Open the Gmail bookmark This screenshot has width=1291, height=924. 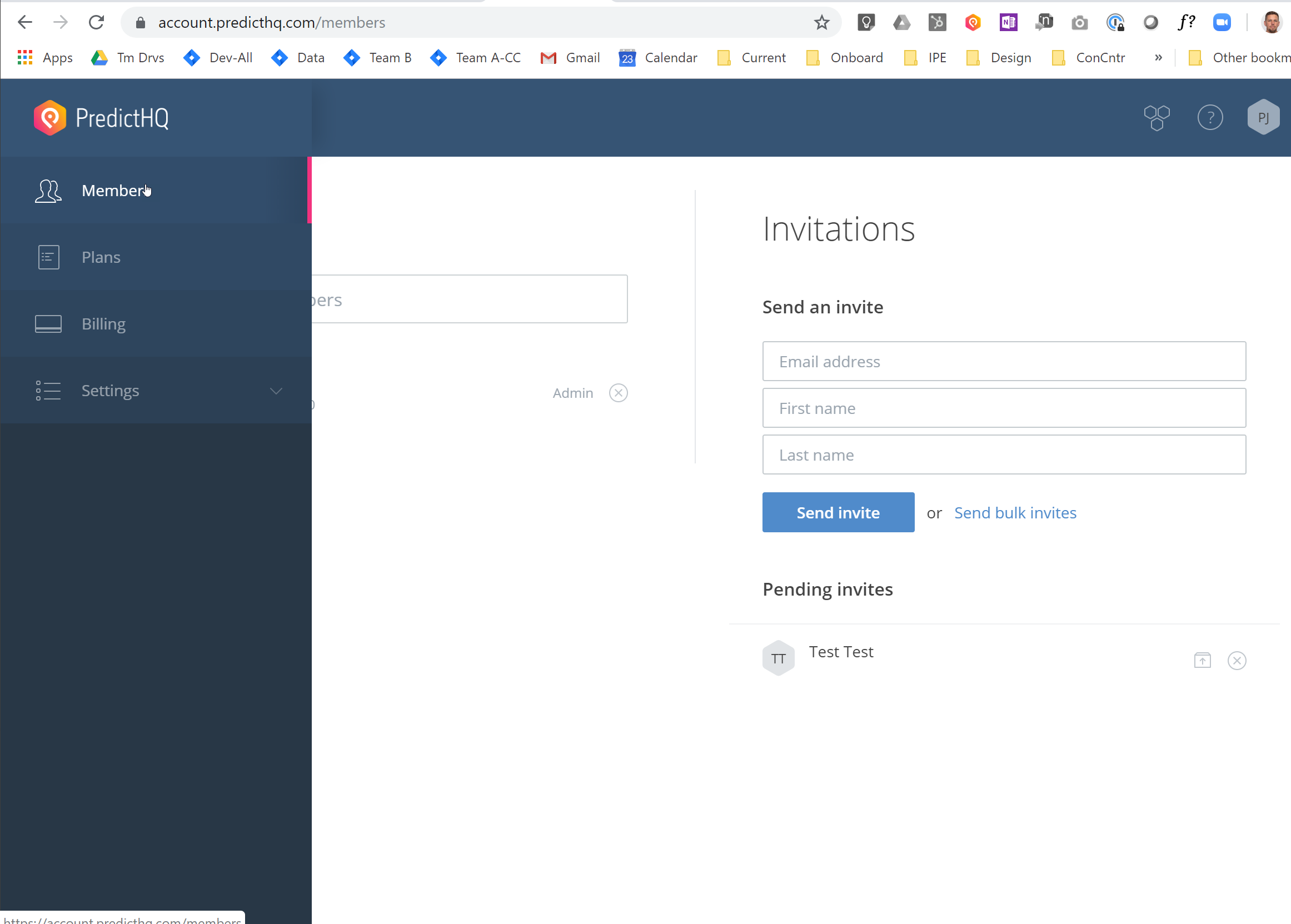[570, 57]
